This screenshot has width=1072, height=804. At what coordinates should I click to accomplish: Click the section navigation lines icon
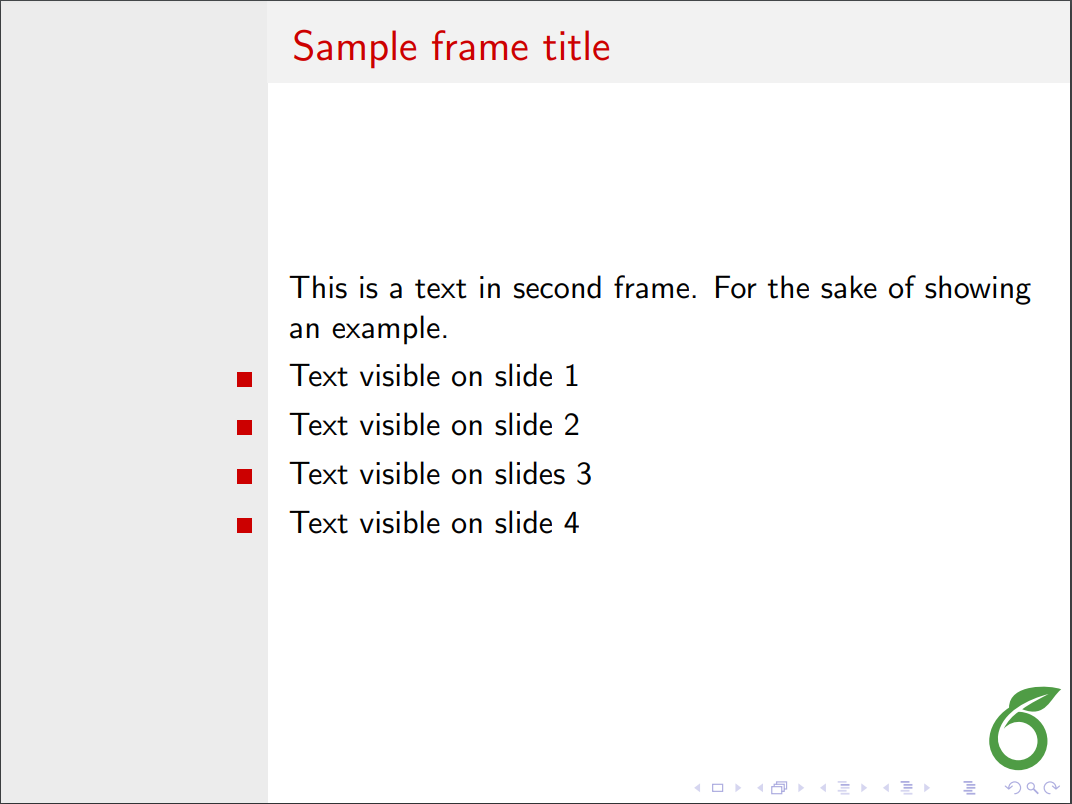click(x=906, y=788)
